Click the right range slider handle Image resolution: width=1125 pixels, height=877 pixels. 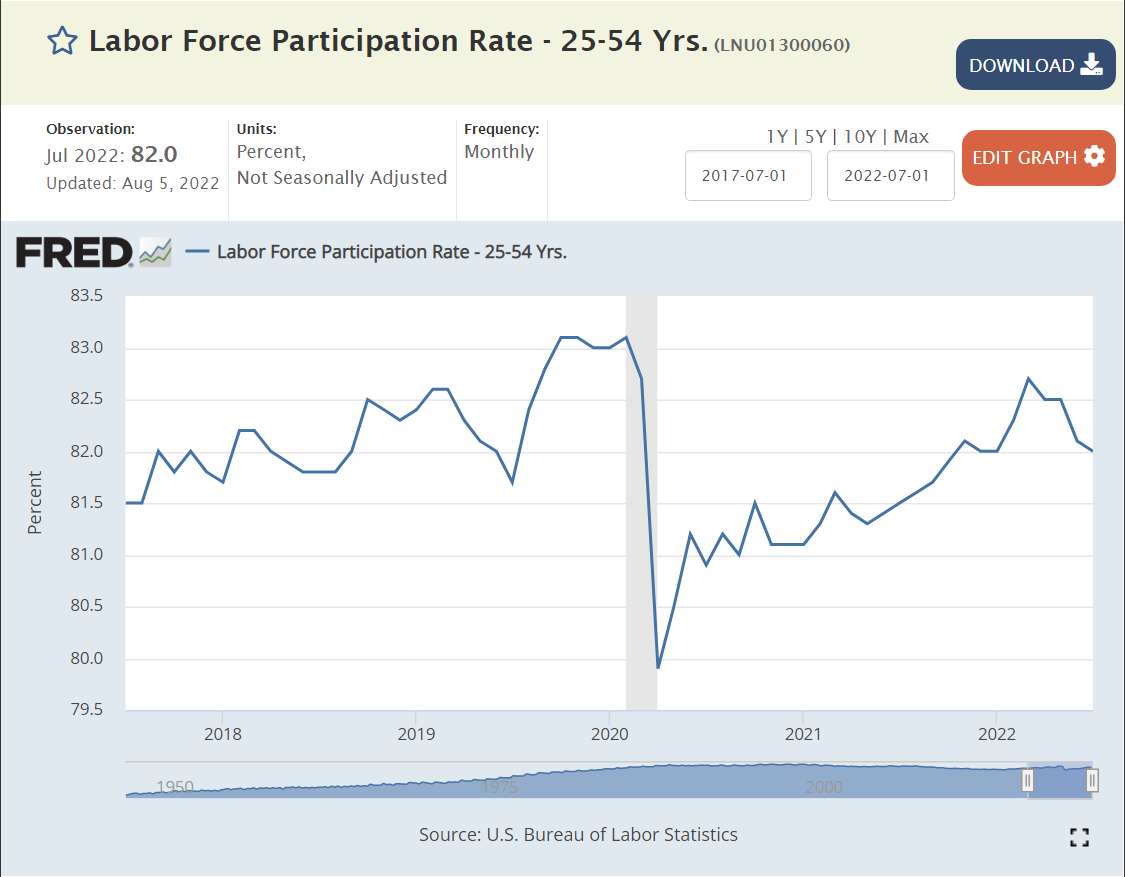pyautogui.click(x=1093, y=780)
